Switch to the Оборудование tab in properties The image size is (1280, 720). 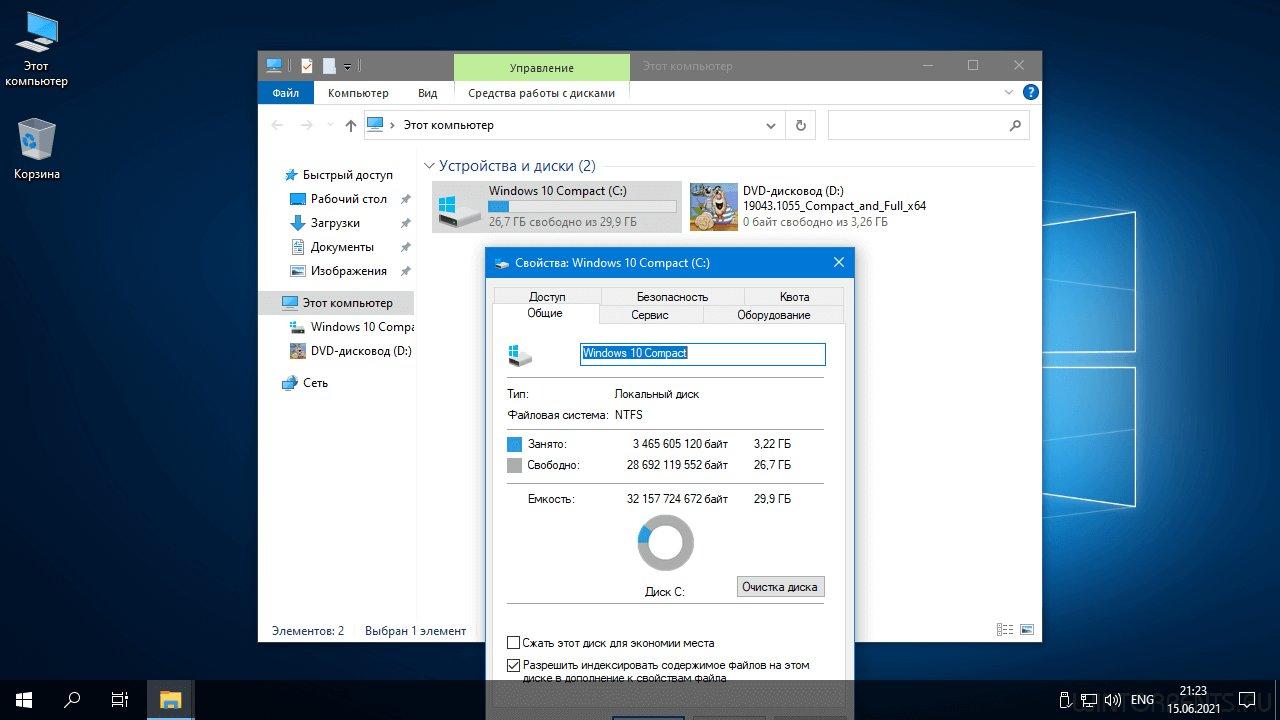coord(774,315)
